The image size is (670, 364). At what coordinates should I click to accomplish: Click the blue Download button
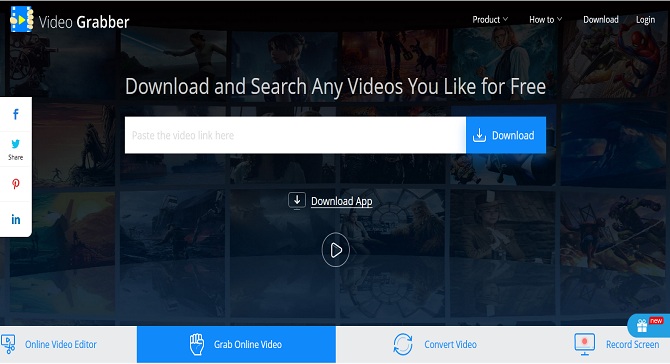click(x=506, y=135)
